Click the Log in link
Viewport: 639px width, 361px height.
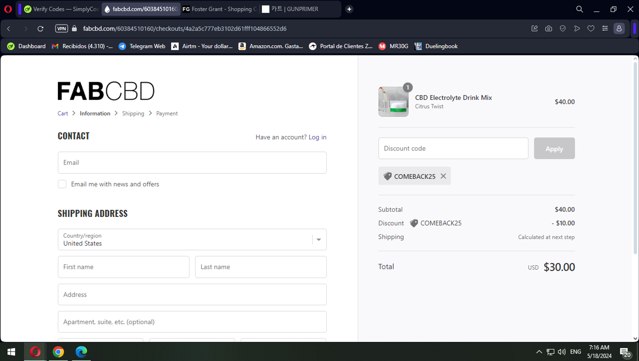(317, 137)
